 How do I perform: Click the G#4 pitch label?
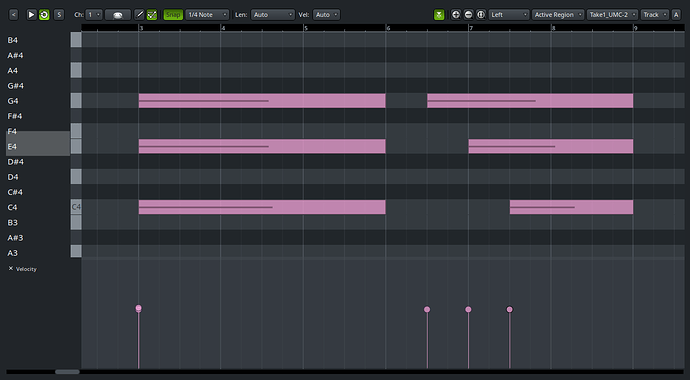[15, 86]
